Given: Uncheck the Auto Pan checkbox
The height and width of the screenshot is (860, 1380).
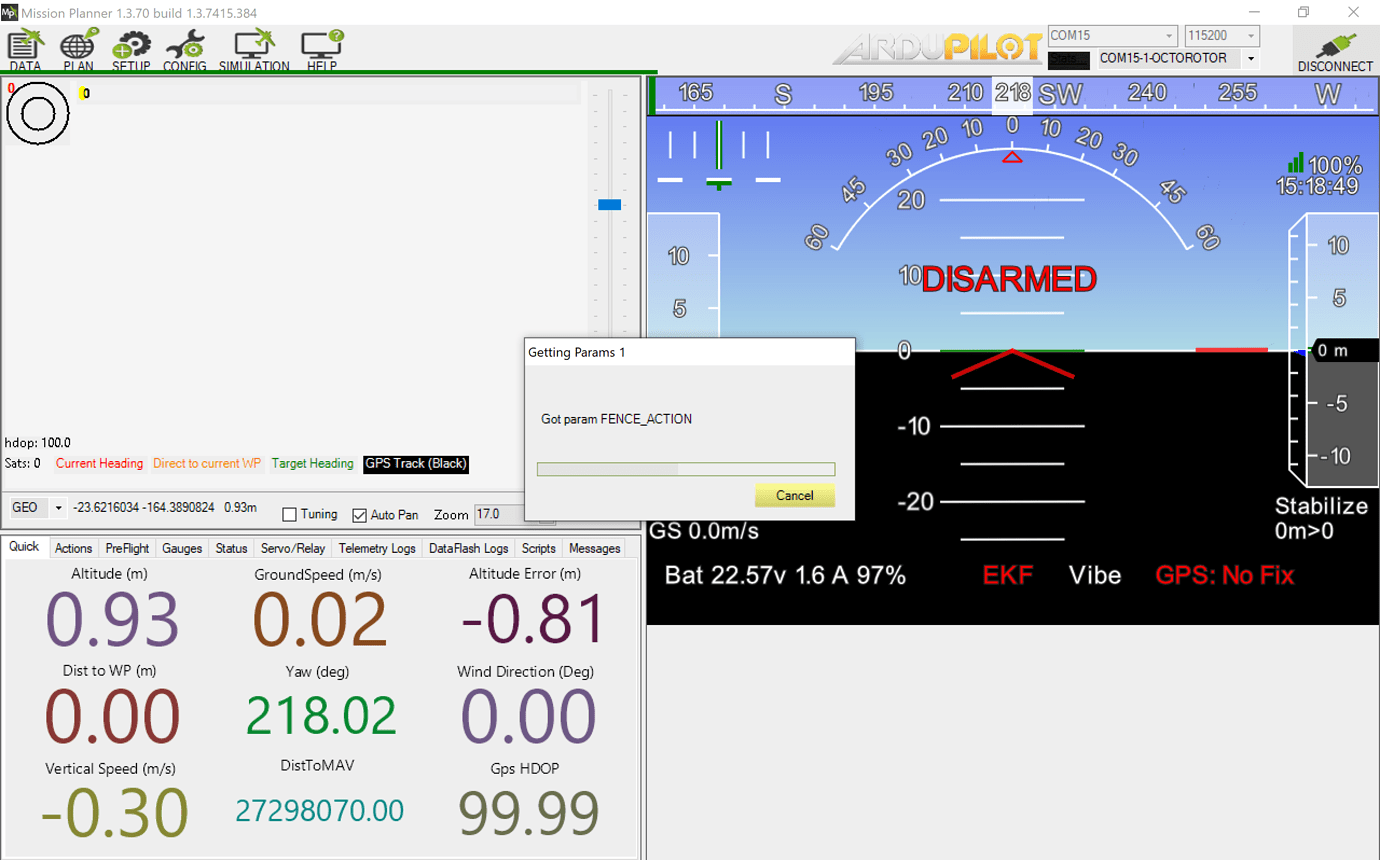Looking at the screenshot, I should pos(360,515).
